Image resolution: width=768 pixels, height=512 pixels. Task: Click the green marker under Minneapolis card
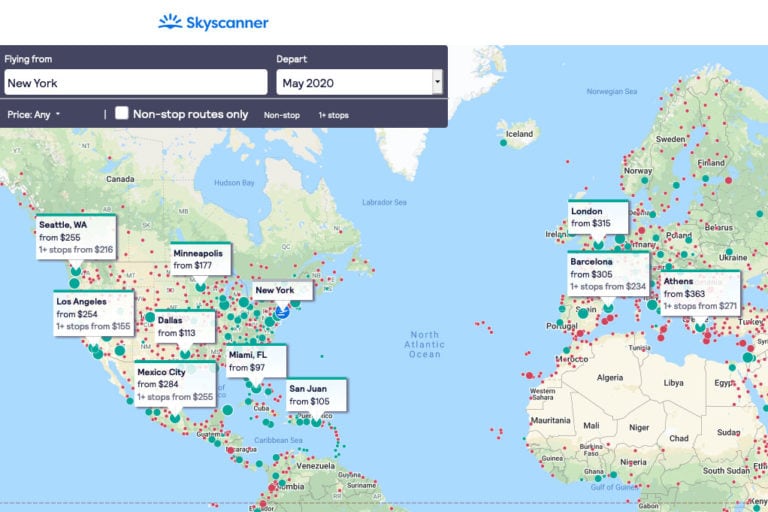tap(200, 287)
